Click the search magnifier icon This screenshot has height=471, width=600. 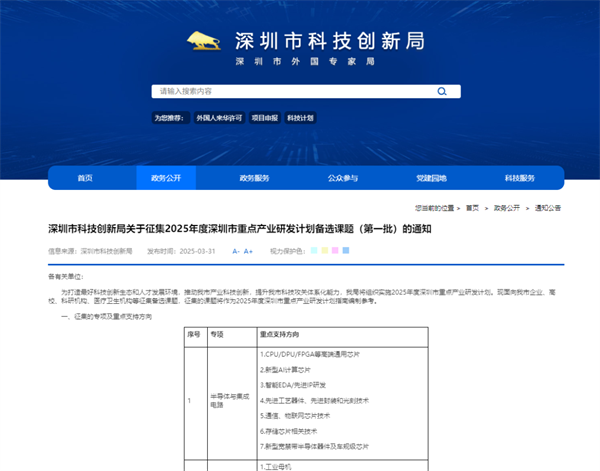pyautogui.click(x=442, y=91)
